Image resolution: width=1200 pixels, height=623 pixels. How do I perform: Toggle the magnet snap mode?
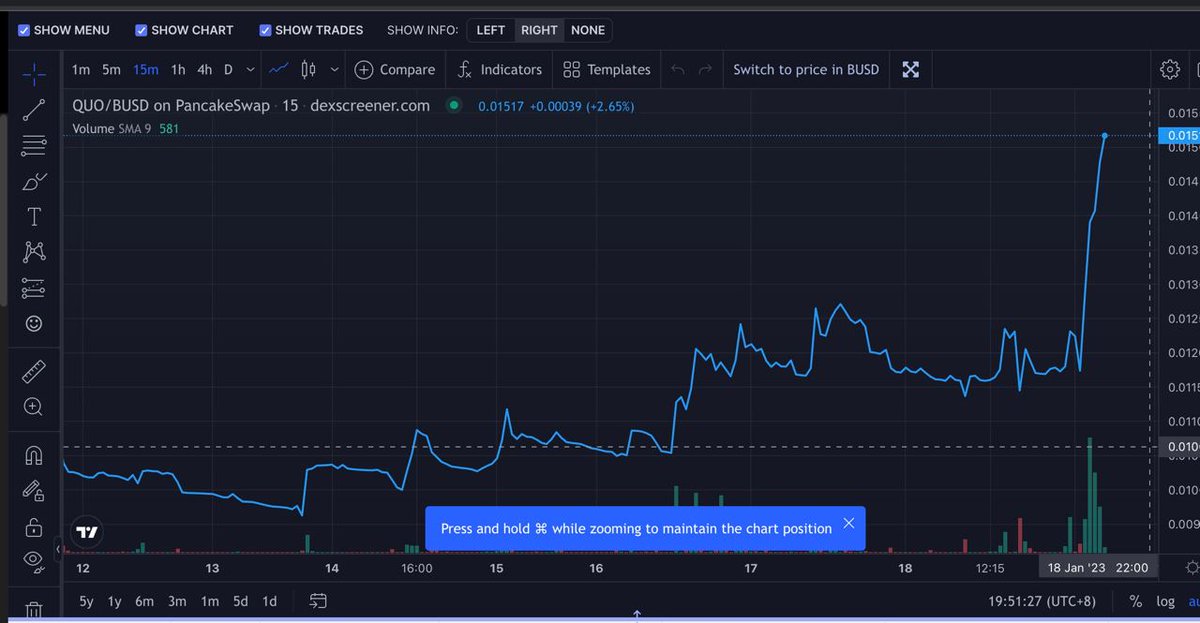[34, 456]
